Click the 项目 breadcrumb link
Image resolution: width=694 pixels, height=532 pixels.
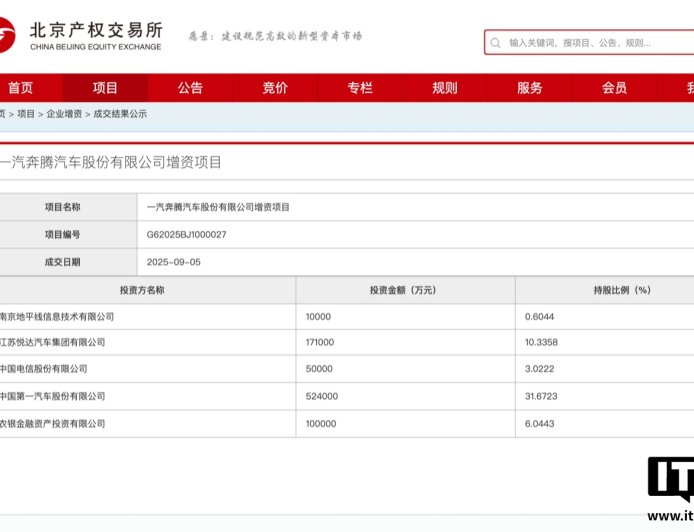coord(26,114)
